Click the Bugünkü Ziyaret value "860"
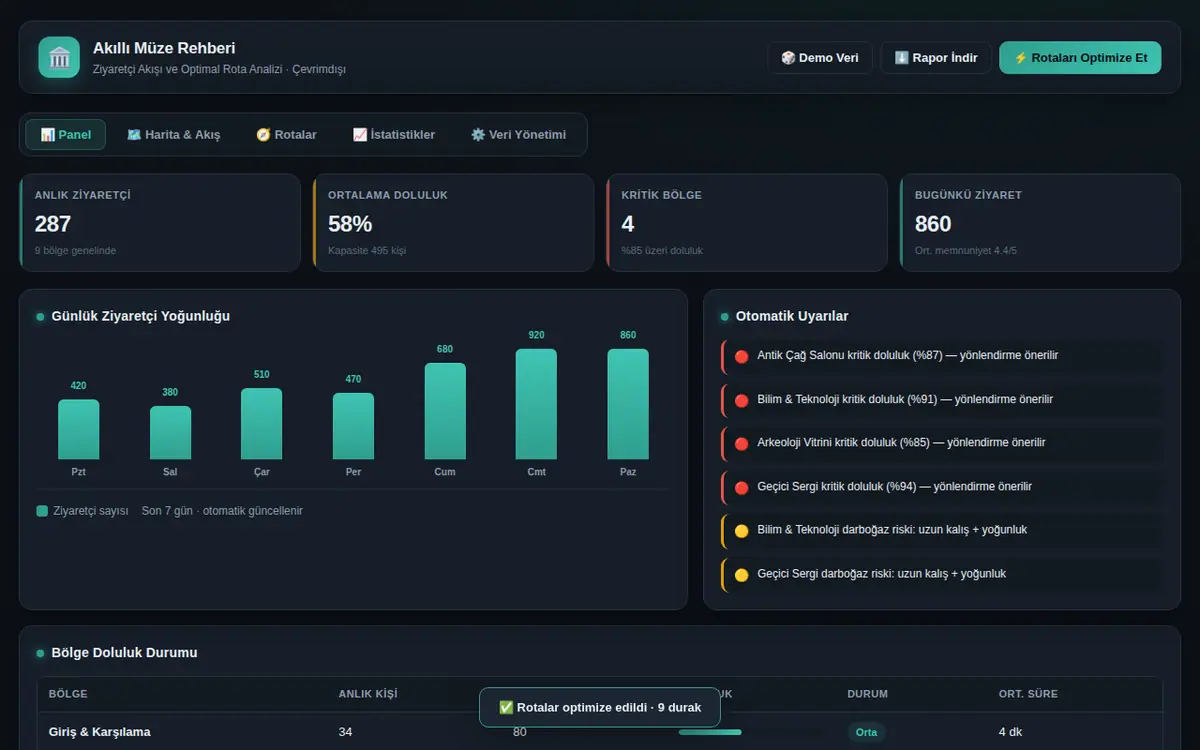Viewport: 1200px width, 750px height. point(933,224)
